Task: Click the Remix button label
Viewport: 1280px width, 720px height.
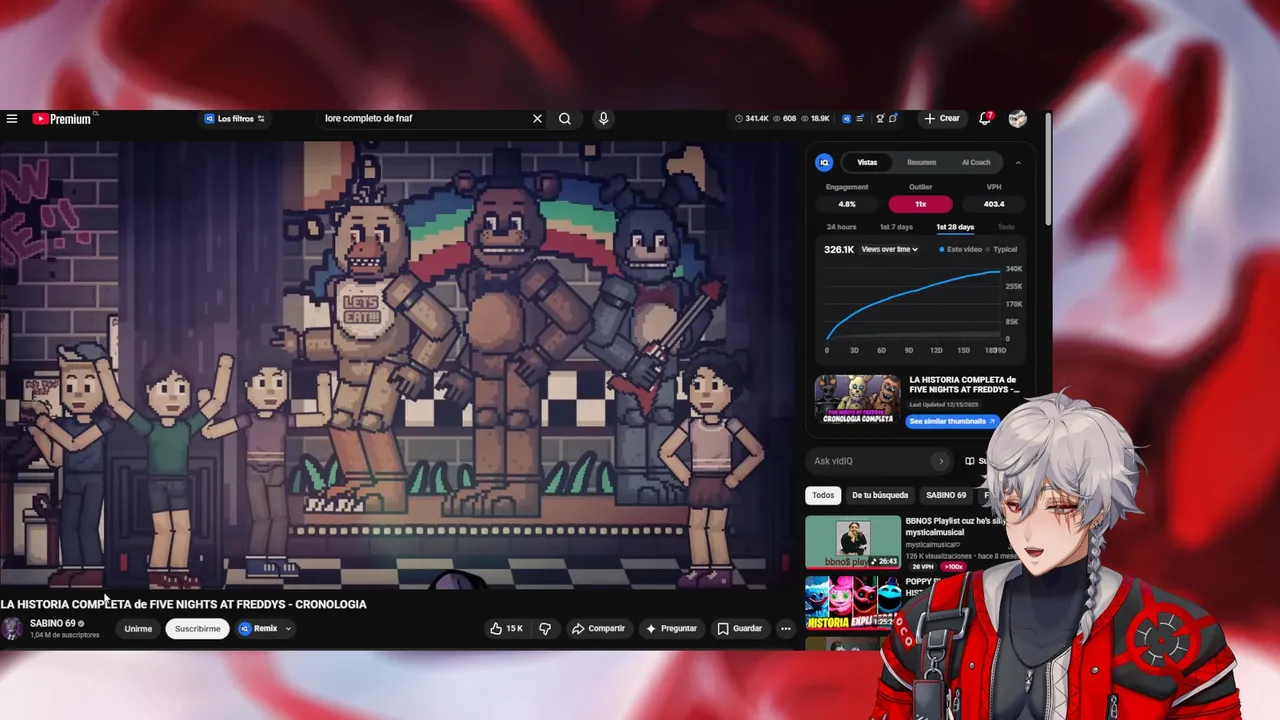Action: [265, 629]
